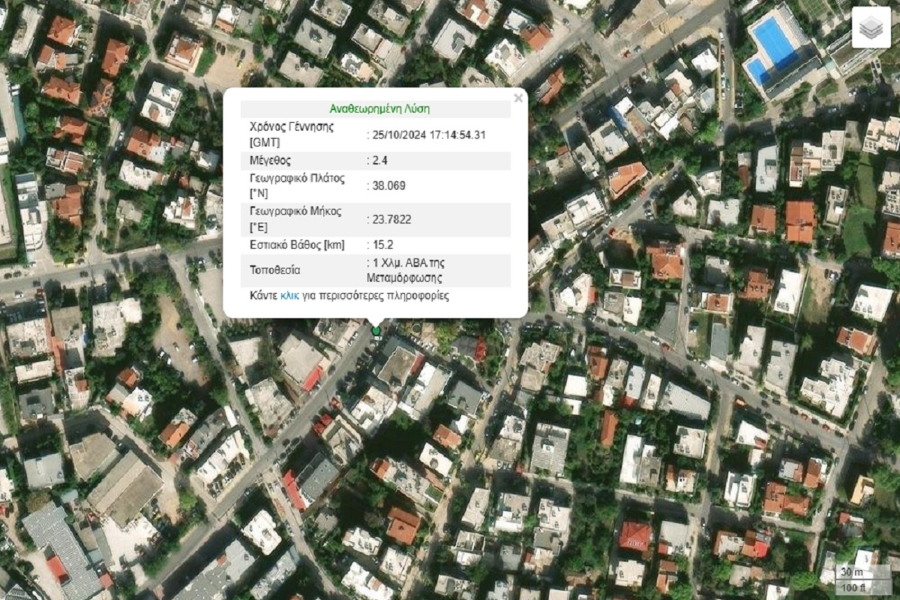Select the magnitude value 2.4
Viewport: 900px width, 600px height.
(x=382, y=160)
